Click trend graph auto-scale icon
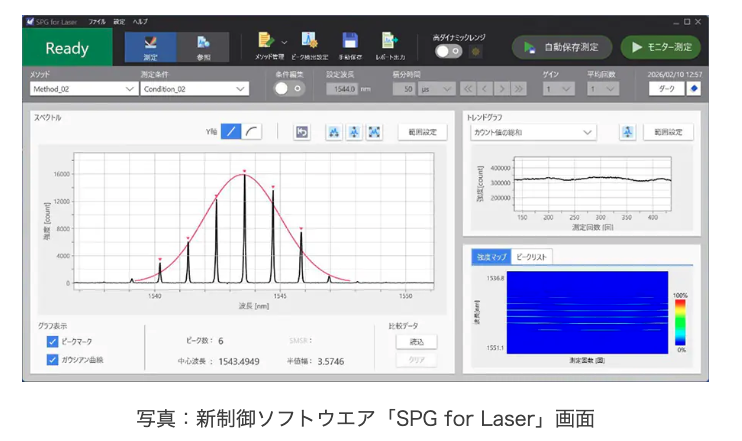This screenshot has height=441, width=742. [x=628, y=132]
